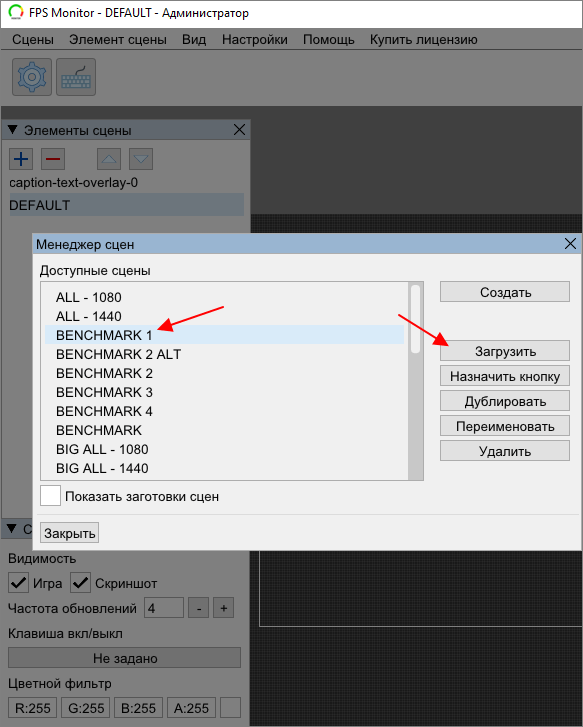Click the Переименовать button
This screenshot has width=583, height=727.
(x=505, y=426)
